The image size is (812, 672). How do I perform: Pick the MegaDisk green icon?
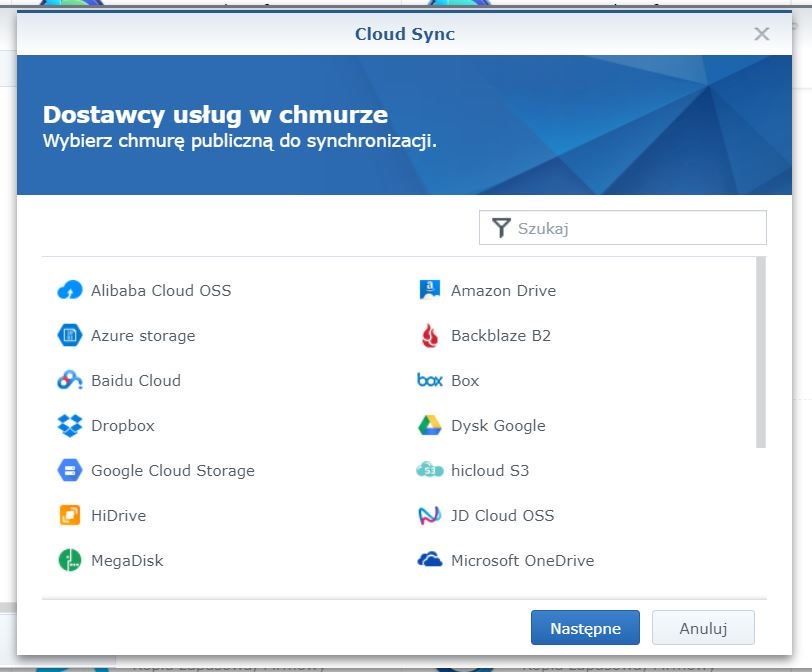click(69, 560)
